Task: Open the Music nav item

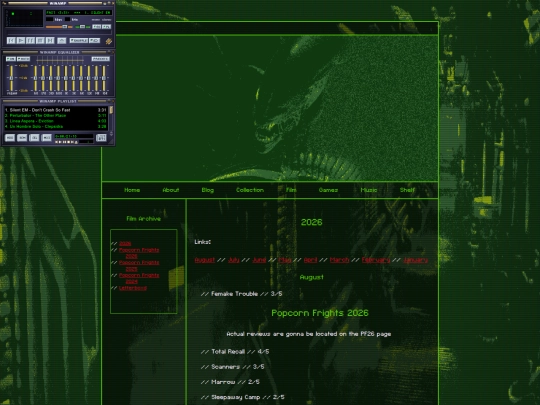Action: 368,190
